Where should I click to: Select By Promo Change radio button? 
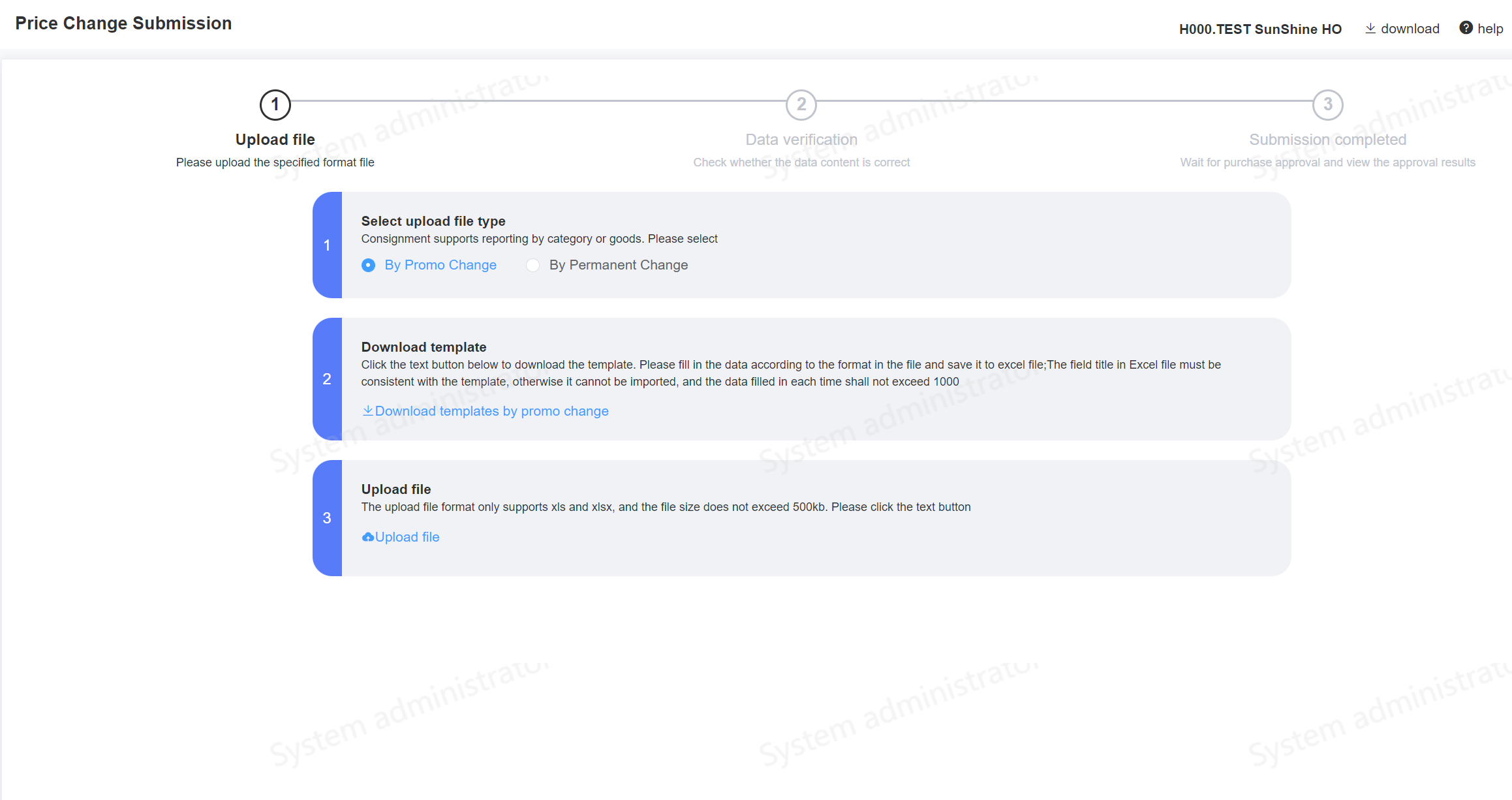coord(368,265)
